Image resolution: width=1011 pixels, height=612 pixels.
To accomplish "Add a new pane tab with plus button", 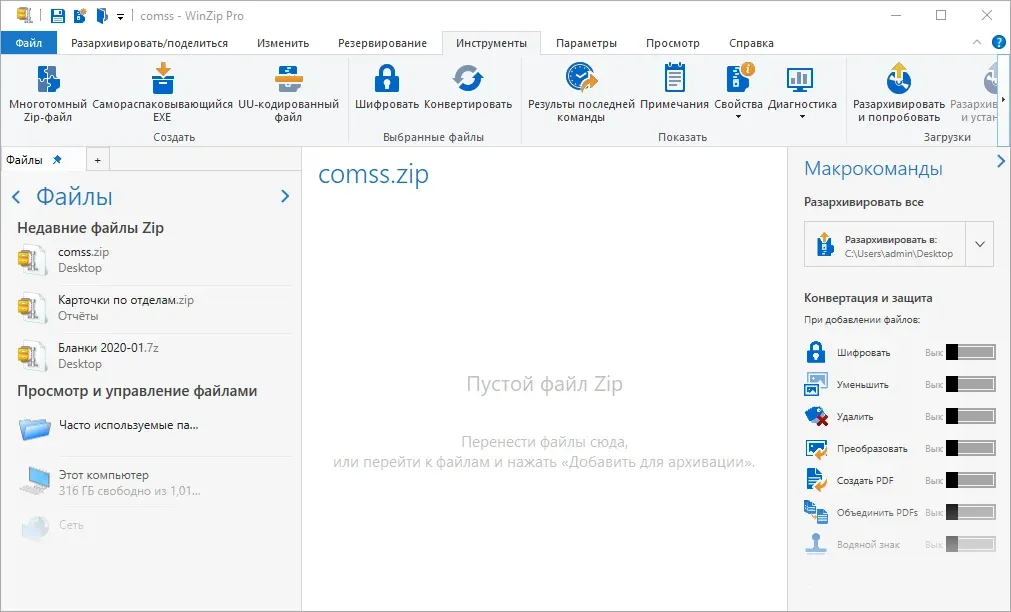I will coord(97,160).
